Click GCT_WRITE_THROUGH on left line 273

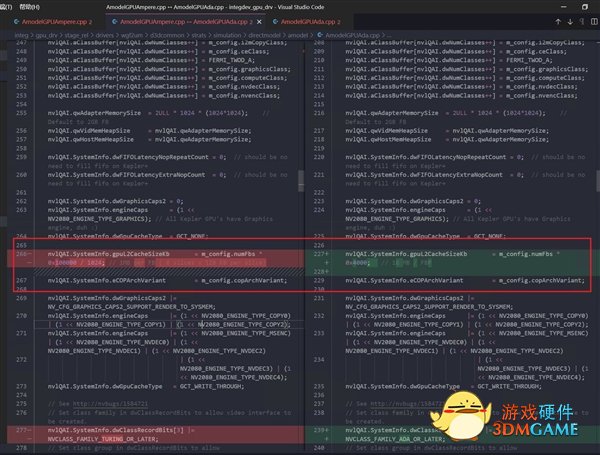pyautogui.click(x=211, y=387)
